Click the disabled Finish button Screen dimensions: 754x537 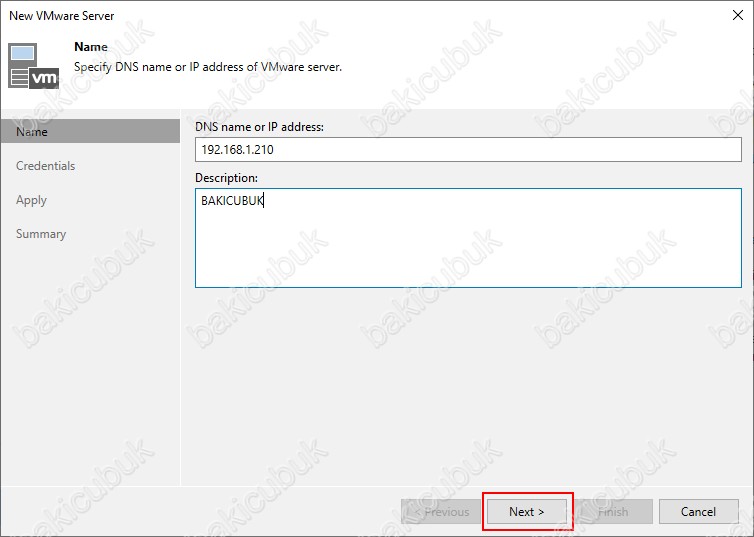pos(613,512)
